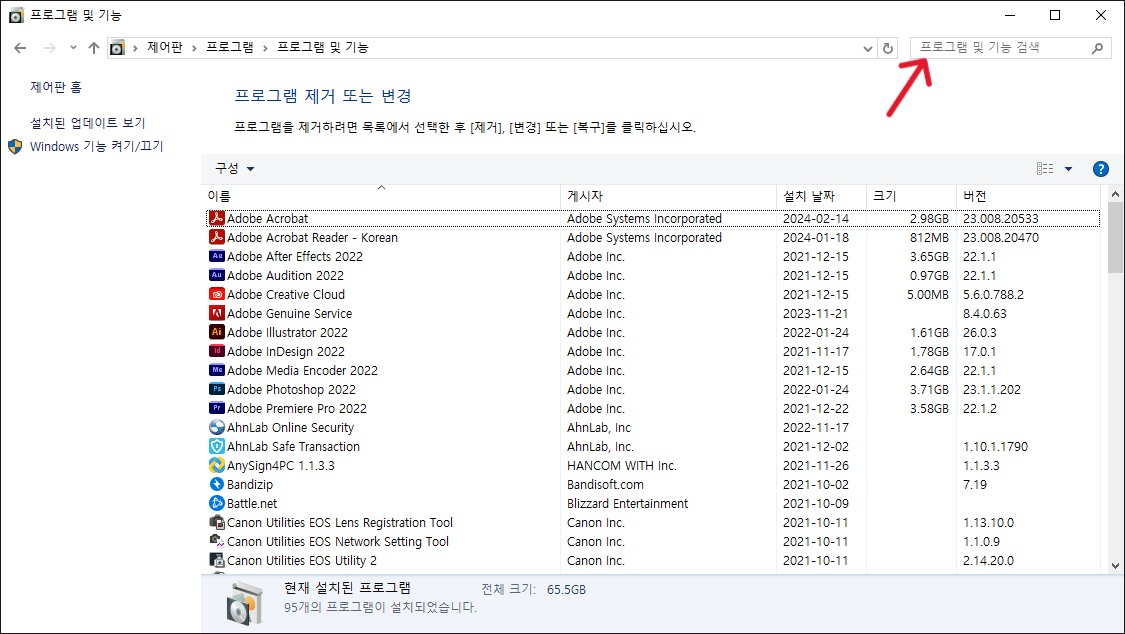Select the Adobe Photoshop 2022 icon

click(217, 389)
